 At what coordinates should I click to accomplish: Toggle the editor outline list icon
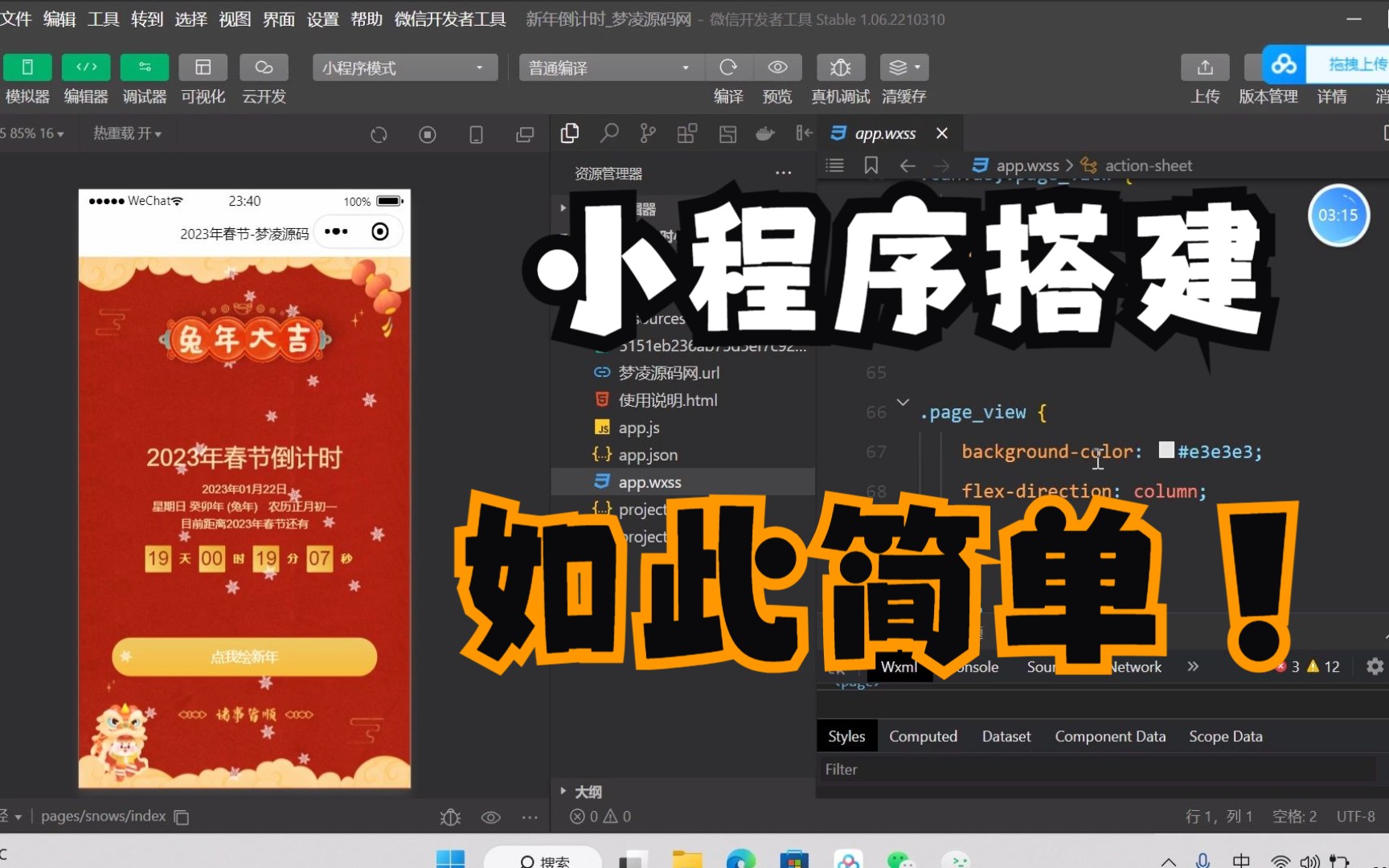pos(835,165)
